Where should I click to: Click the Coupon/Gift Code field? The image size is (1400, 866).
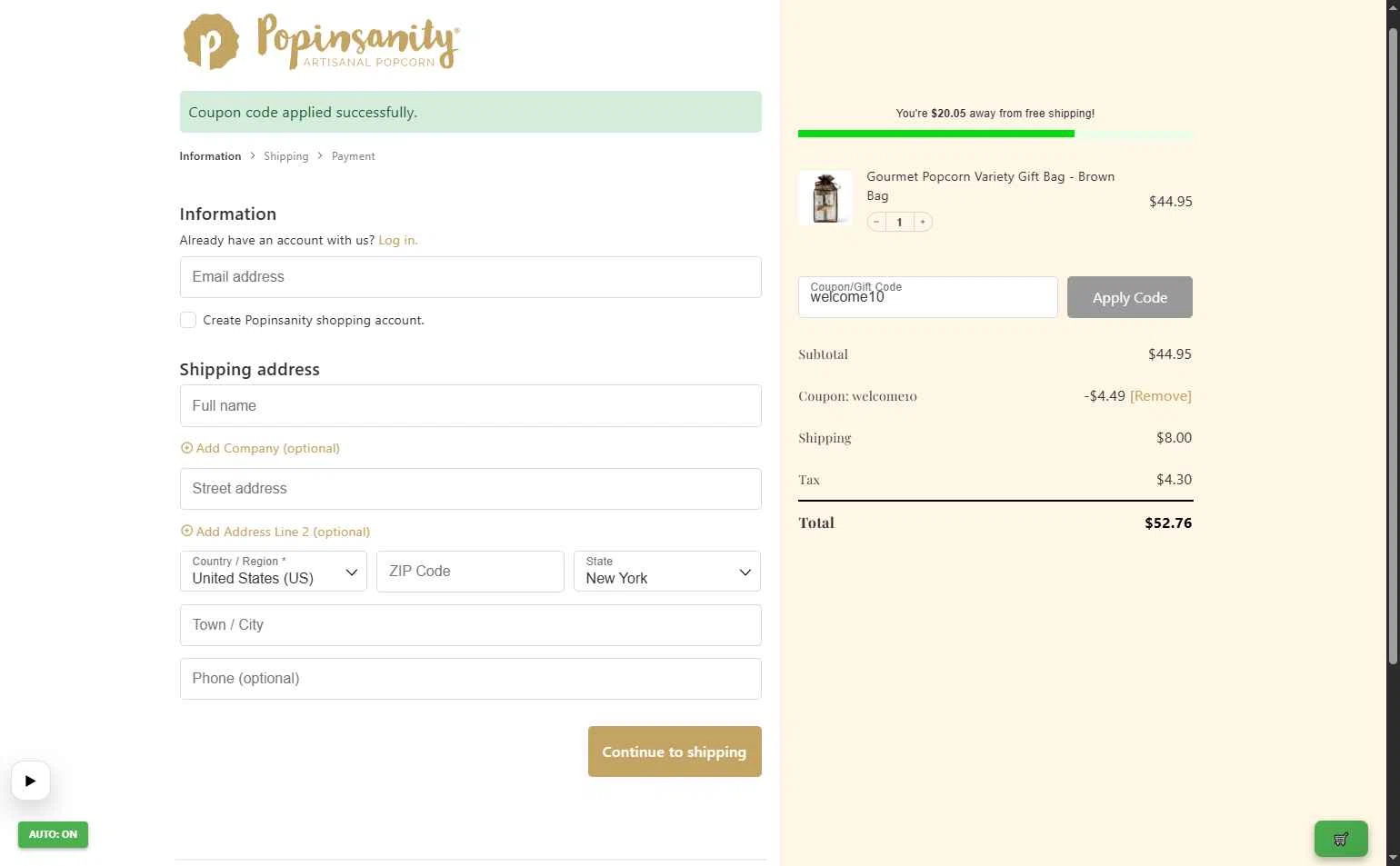point(928,297)
